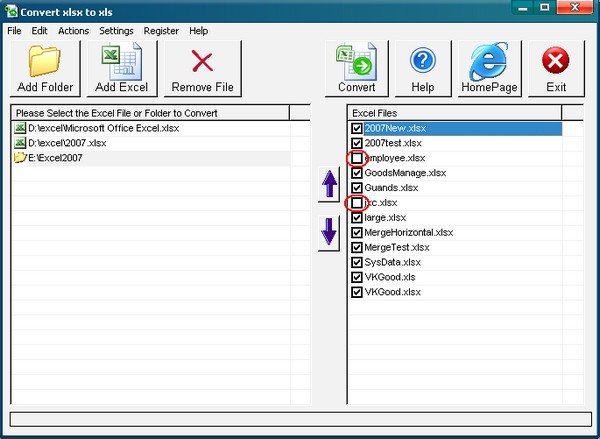The image size is (600, 439).
Task: Open the Settings menu
Action: (116, 31)
